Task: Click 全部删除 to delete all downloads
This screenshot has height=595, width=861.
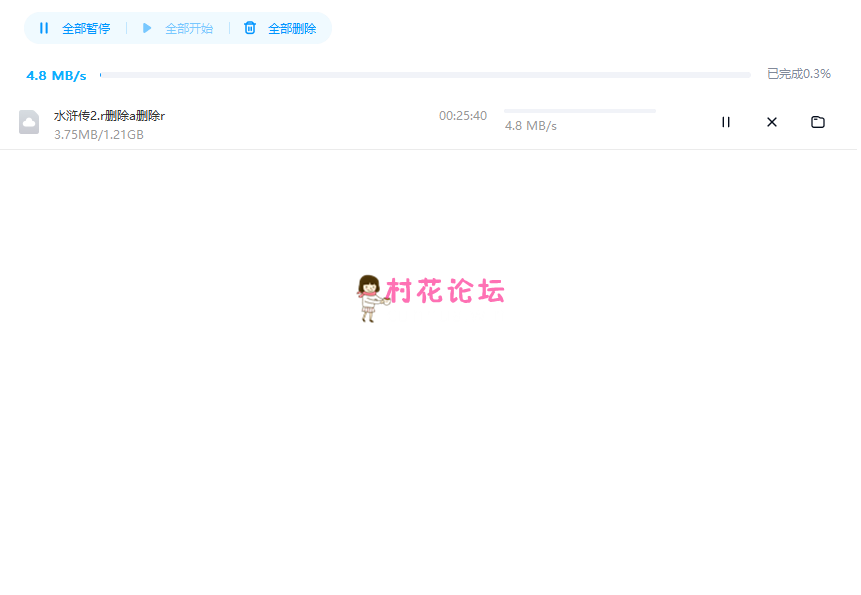Action: tap(280, 28)
